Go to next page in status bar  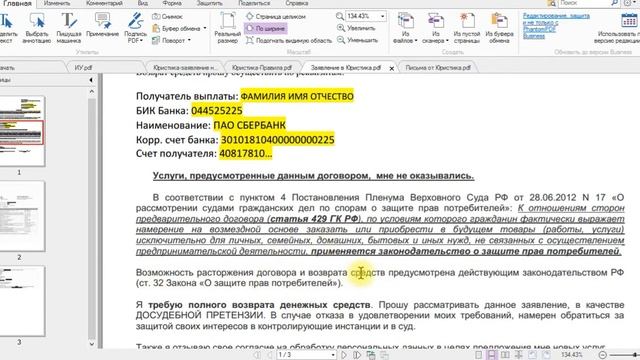tap(344, 355)
